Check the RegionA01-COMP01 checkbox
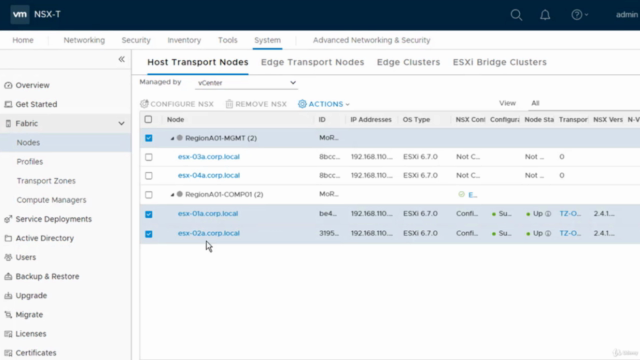 tap(149, 195)
